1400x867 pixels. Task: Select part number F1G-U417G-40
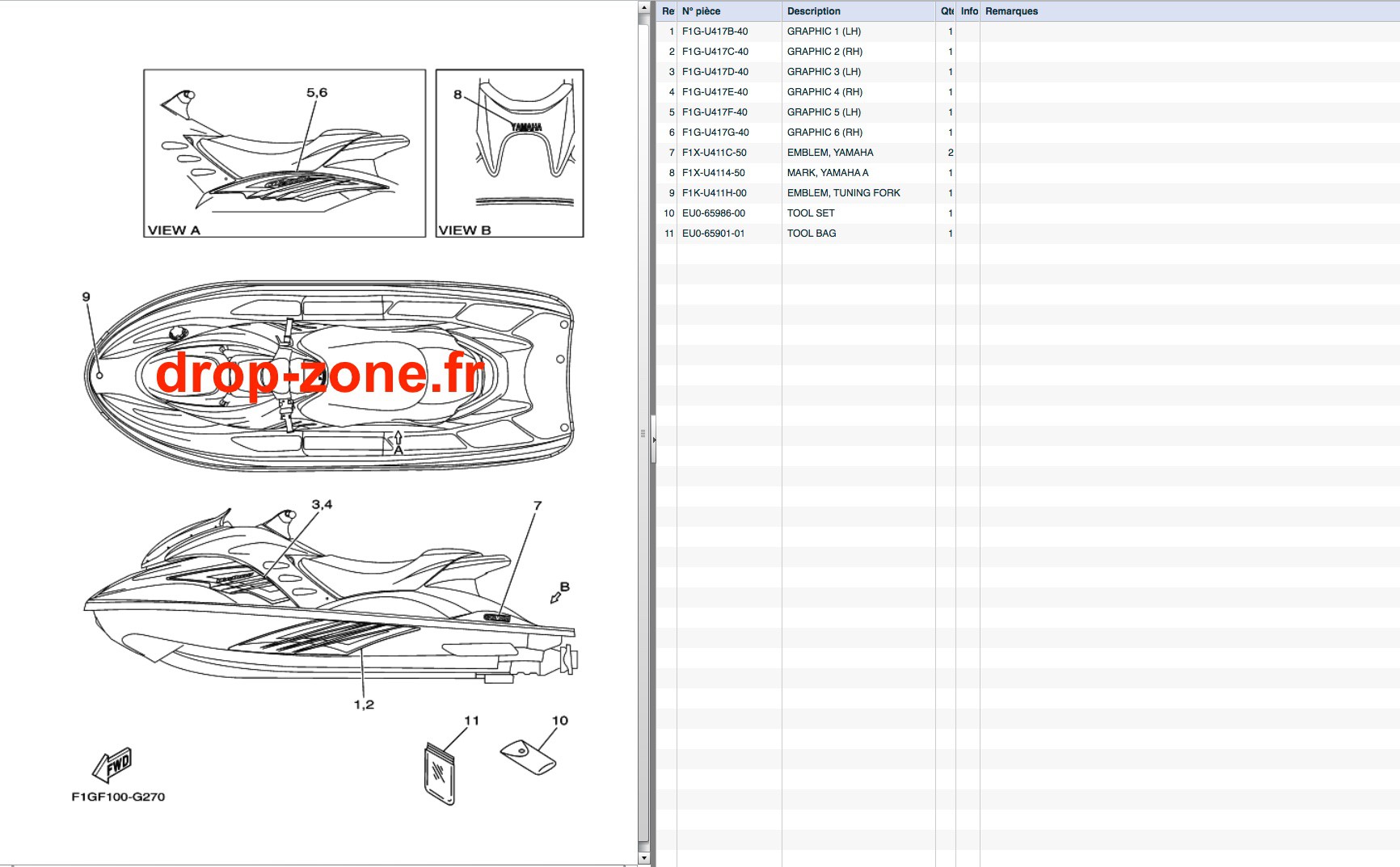point(715,133)
